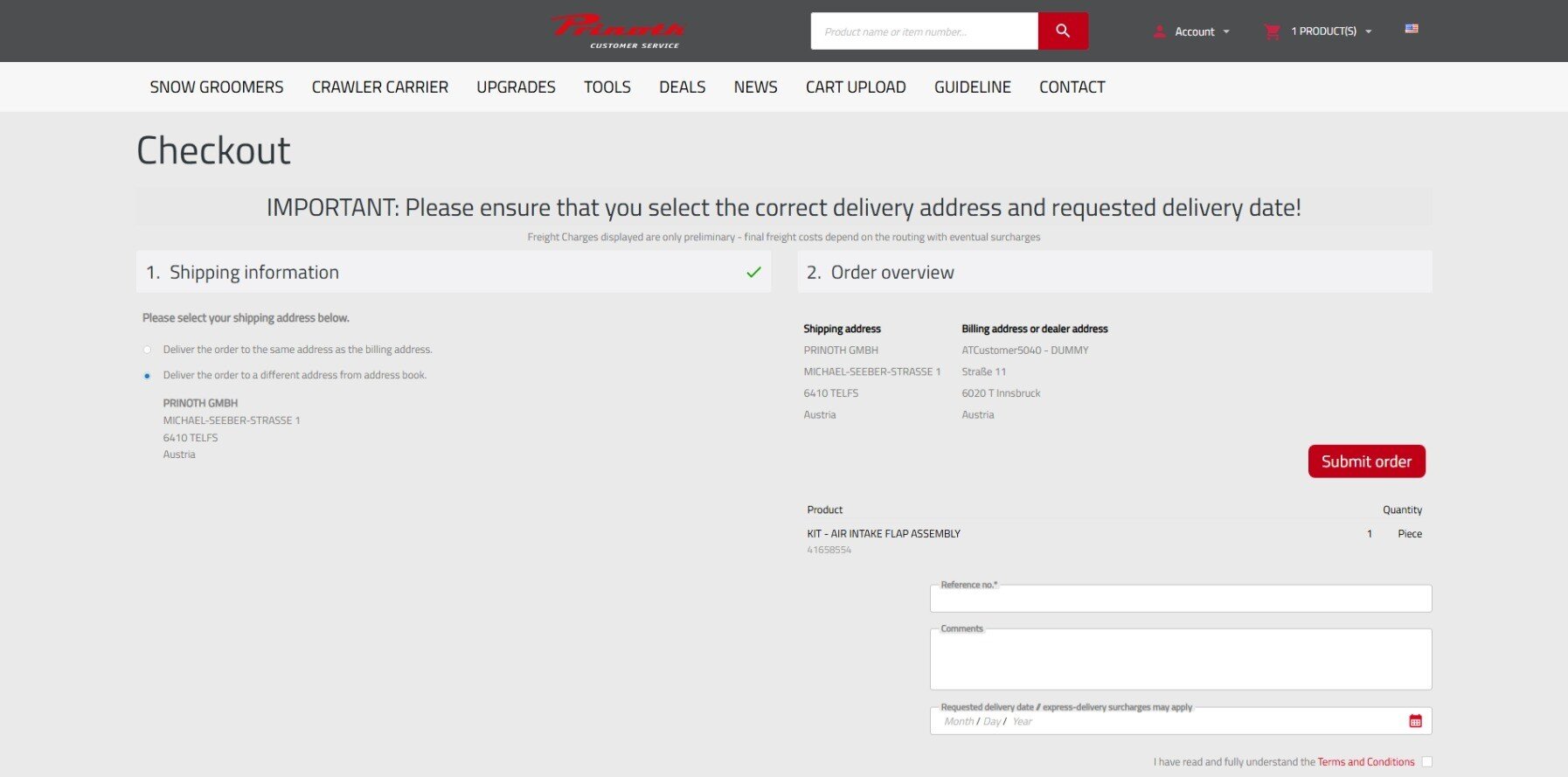1568x777 pixels.
Task: Open the DEALS page
Action: pos(682,87)
